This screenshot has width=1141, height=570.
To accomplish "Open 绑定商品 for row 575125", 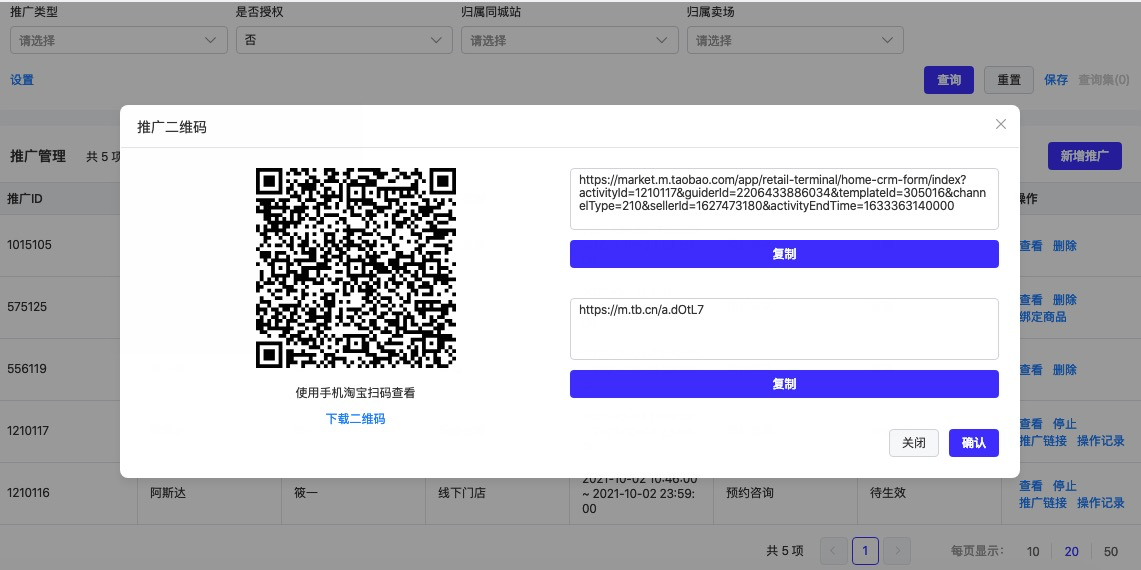I will pyautogui.click(x=1043, y=317).
